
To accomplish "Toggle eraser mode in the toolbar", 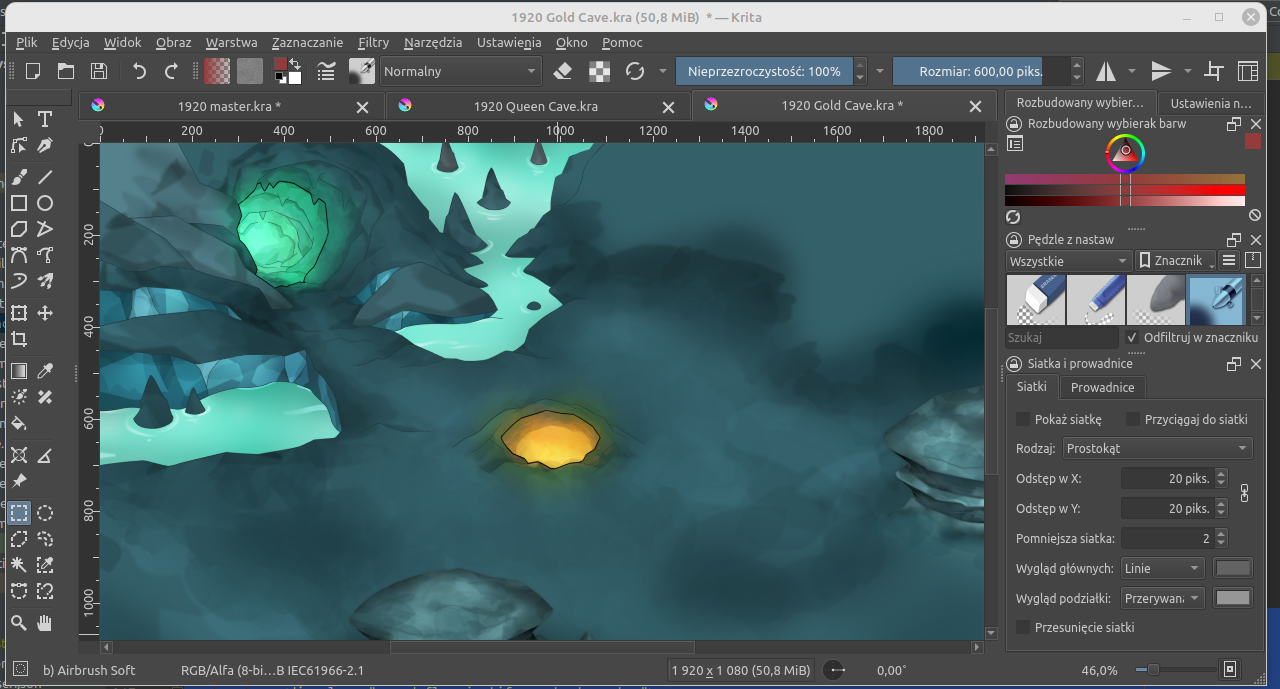I will pos(562,71).
